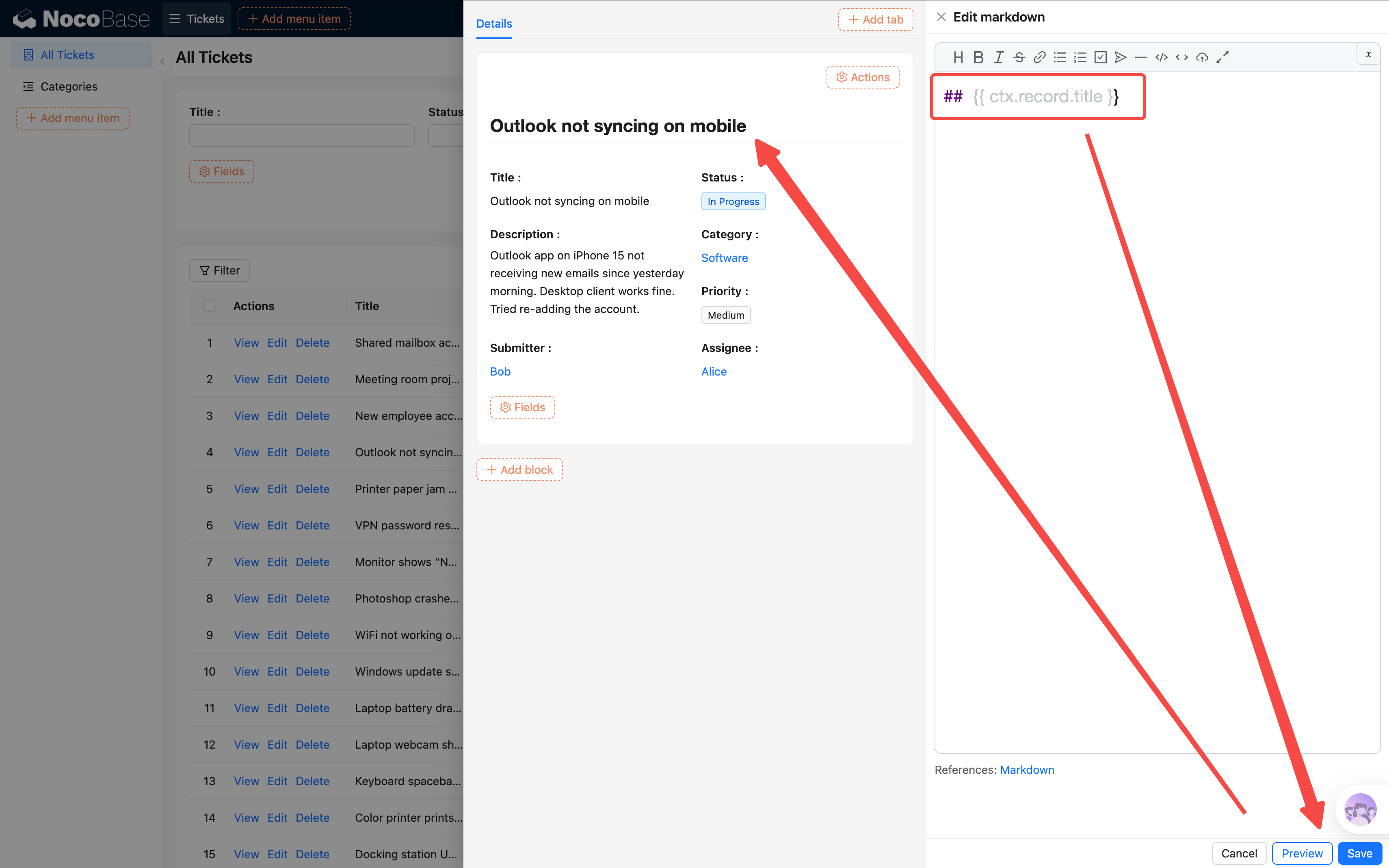Open Categories in the side menu
1389x868 pixels.
pos(69,87)
